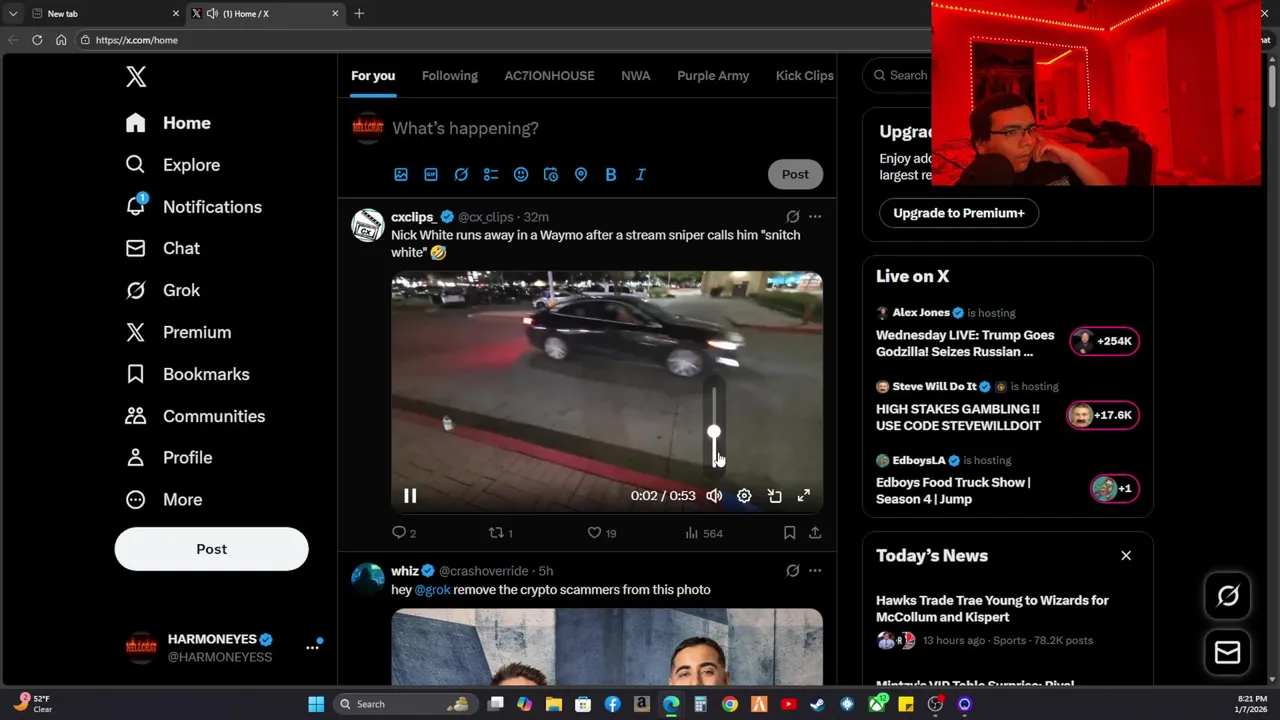The image size is (1280, 720).
Task: Switch to the Following tab
Action: pyautogui.click(x=449, y=76)
